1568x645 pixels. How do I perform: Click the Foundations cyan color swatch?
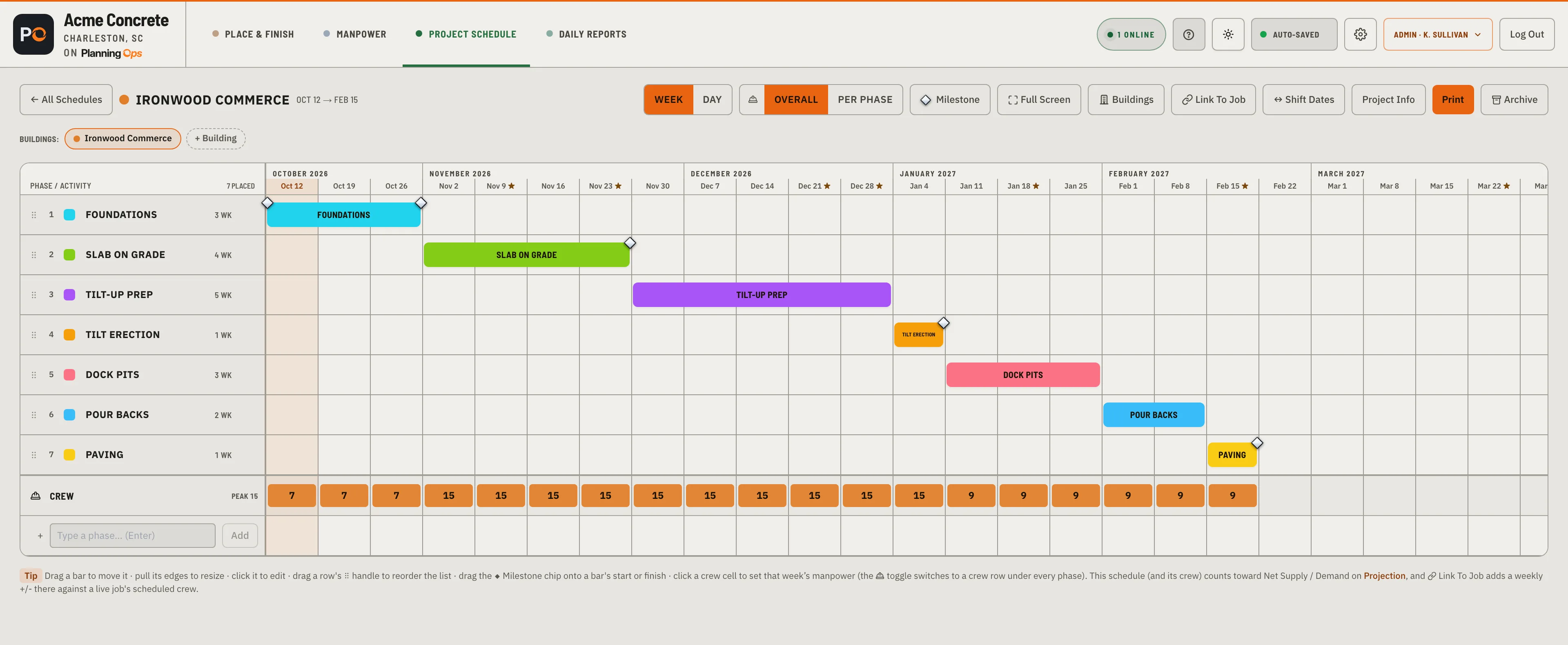[69, 215]
